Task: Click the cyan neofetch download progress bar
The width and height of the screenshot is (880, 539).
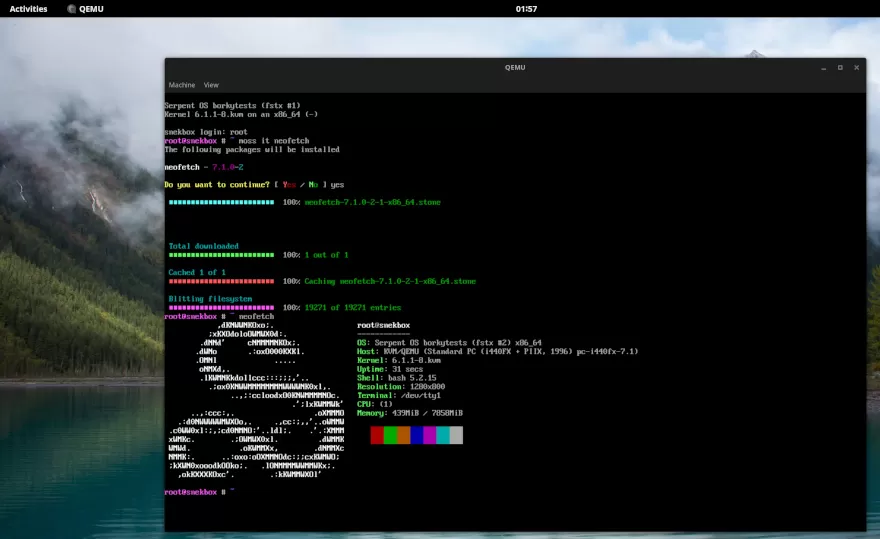Action: click(221, 202)
